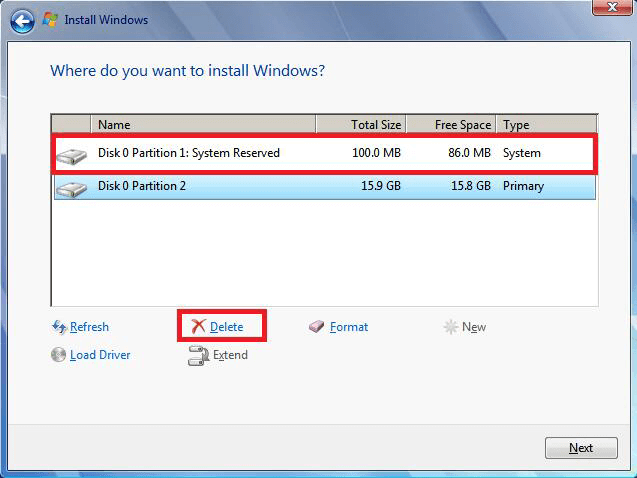637x478 pixels.
Task: Click the red X Delete icon
Action: [x=198, y=326]
